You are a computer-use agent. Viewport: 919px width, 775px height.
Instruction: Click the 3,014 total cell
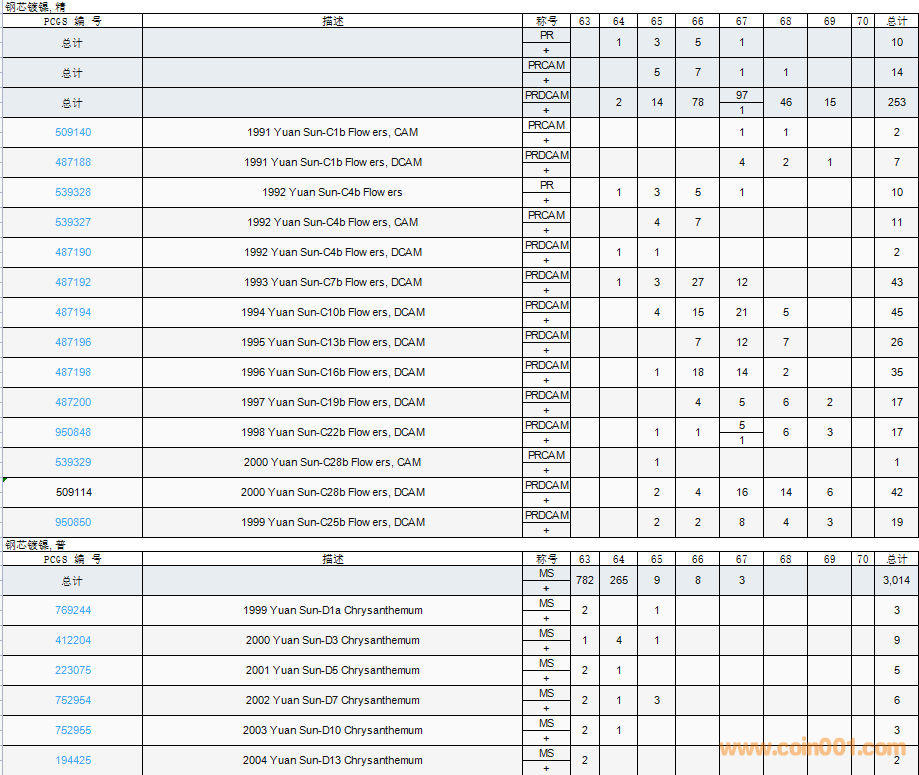(896, 580)
